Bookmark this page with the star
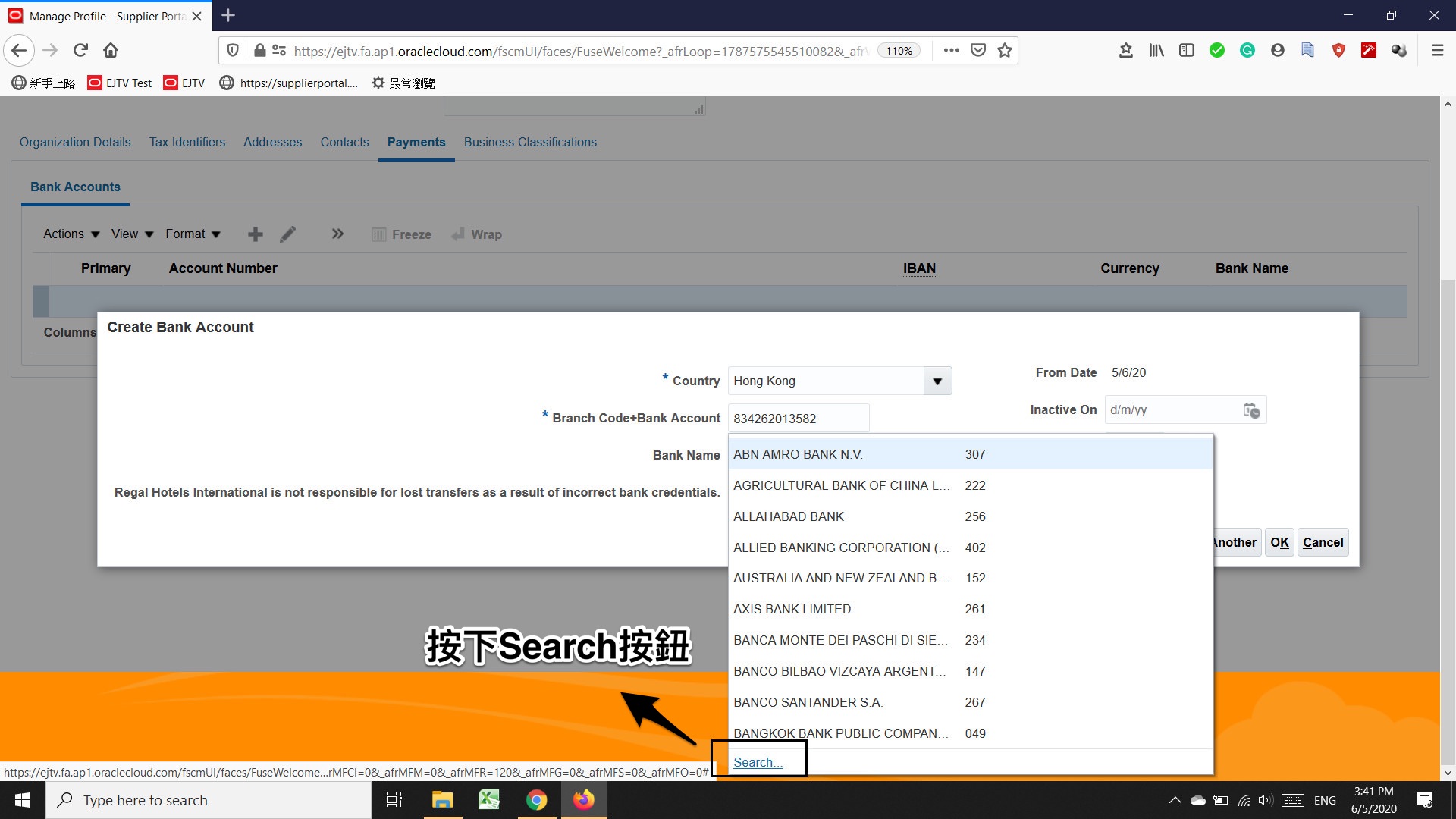The height and width of the screenshot is (819, 1456). 1005,51
